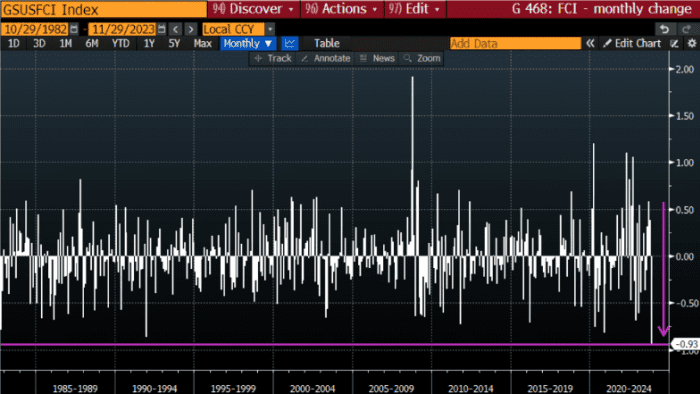
Task: Open chart settings gear icon
Action: pyautogui.click(x=692, y=43)
